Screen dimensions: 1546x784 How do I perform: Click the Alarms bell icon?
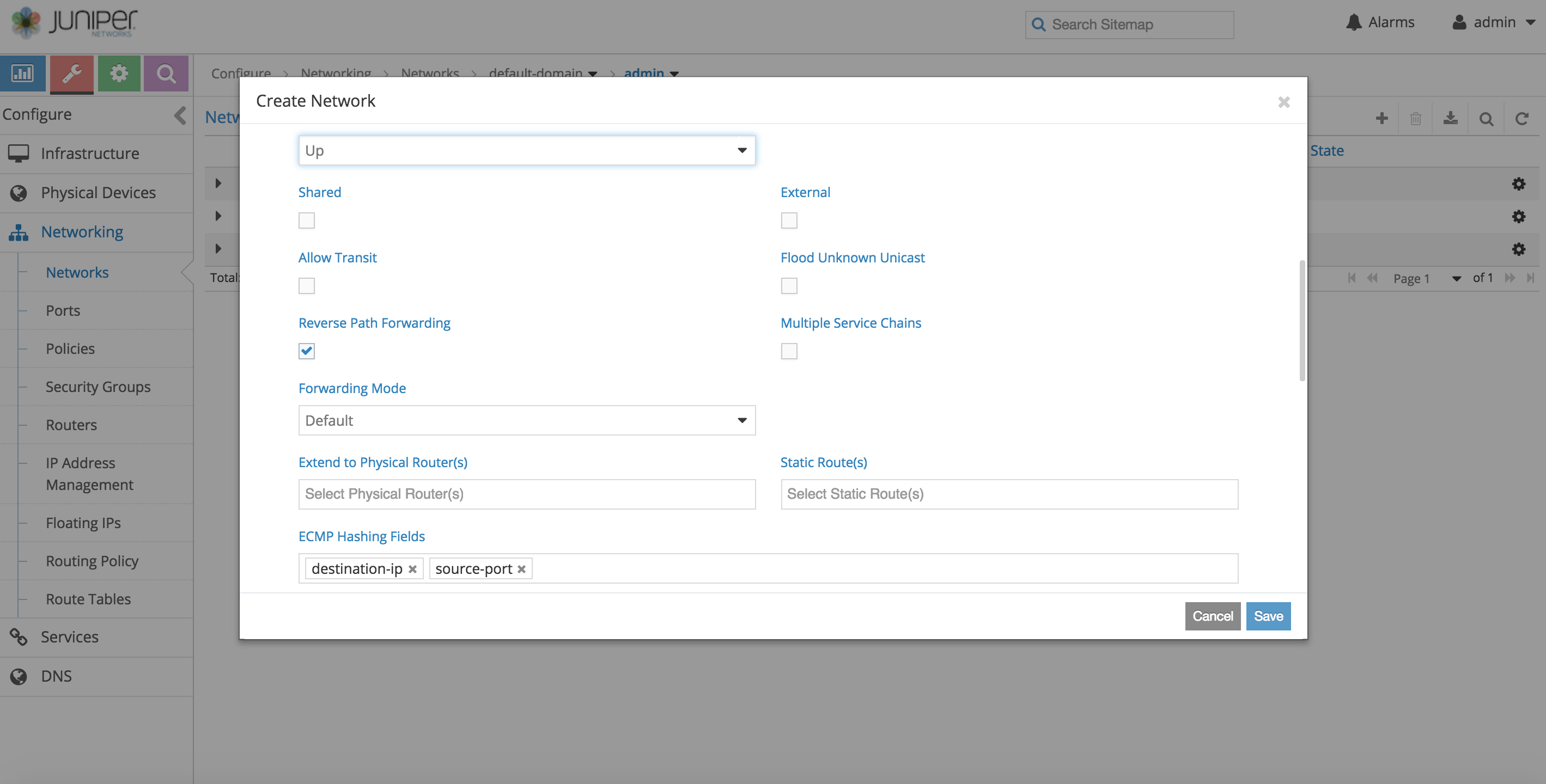pos(1353,22)
